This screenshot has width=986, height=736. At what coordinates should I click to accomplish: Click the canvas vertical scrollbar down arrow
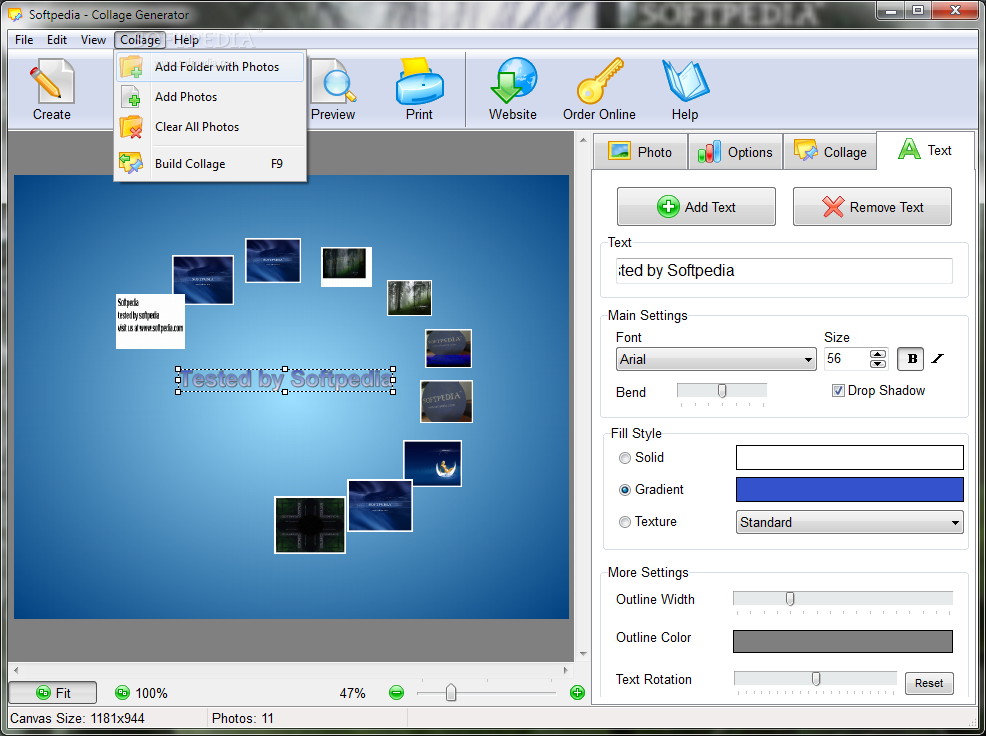(583, 654)
